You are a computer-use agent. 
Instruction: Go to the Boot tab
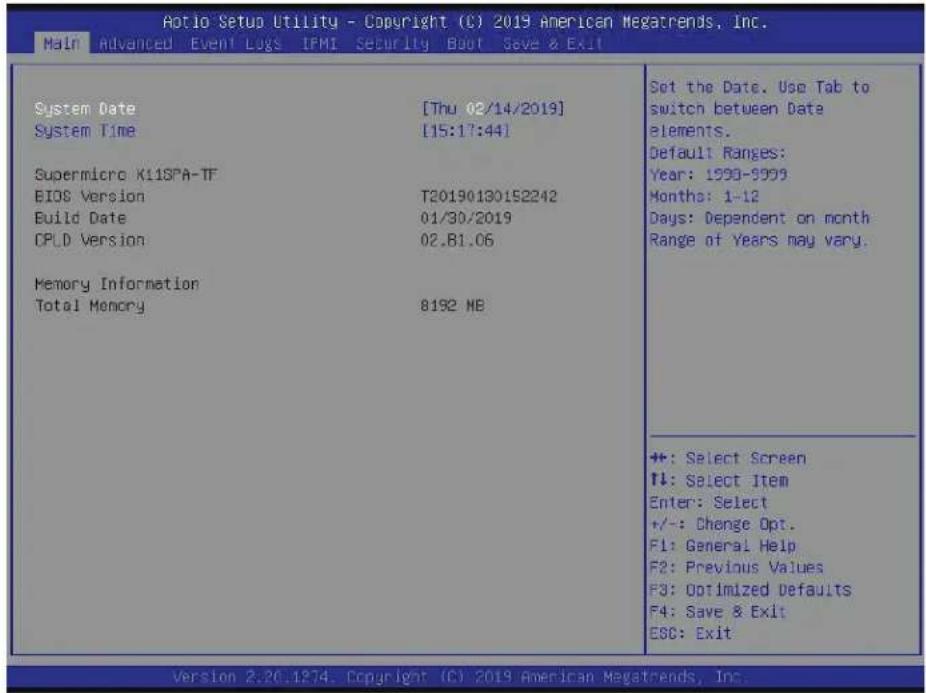tap(465, 44)
